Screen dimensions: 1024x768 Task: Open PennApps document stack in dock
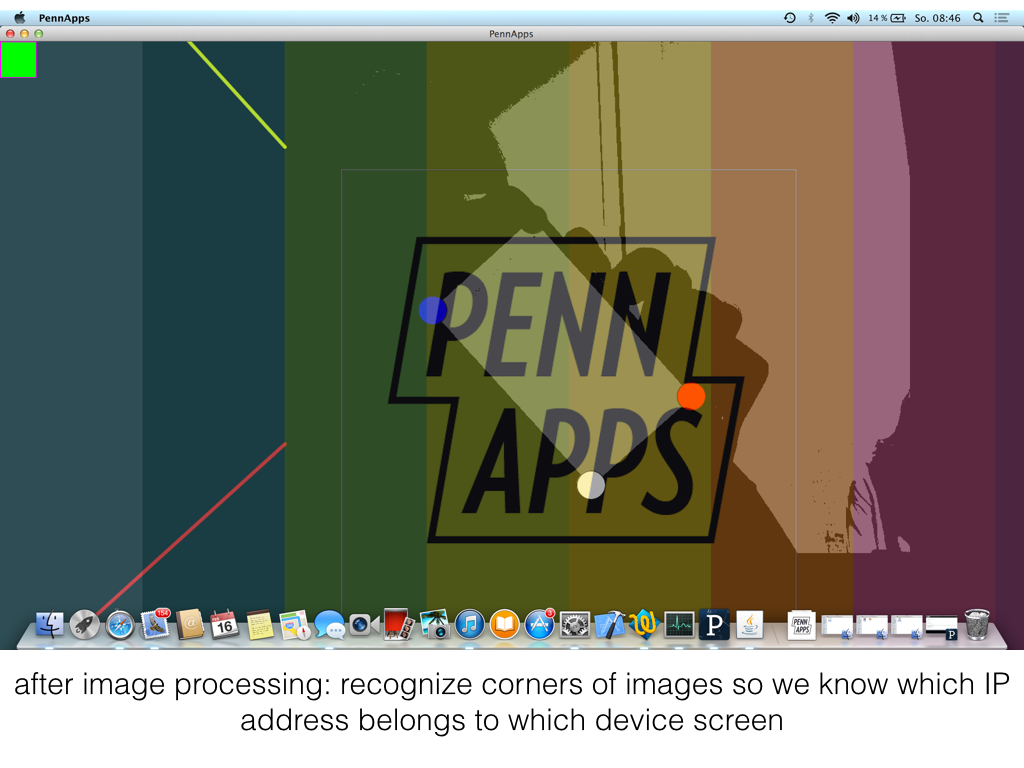coord(801,625)
